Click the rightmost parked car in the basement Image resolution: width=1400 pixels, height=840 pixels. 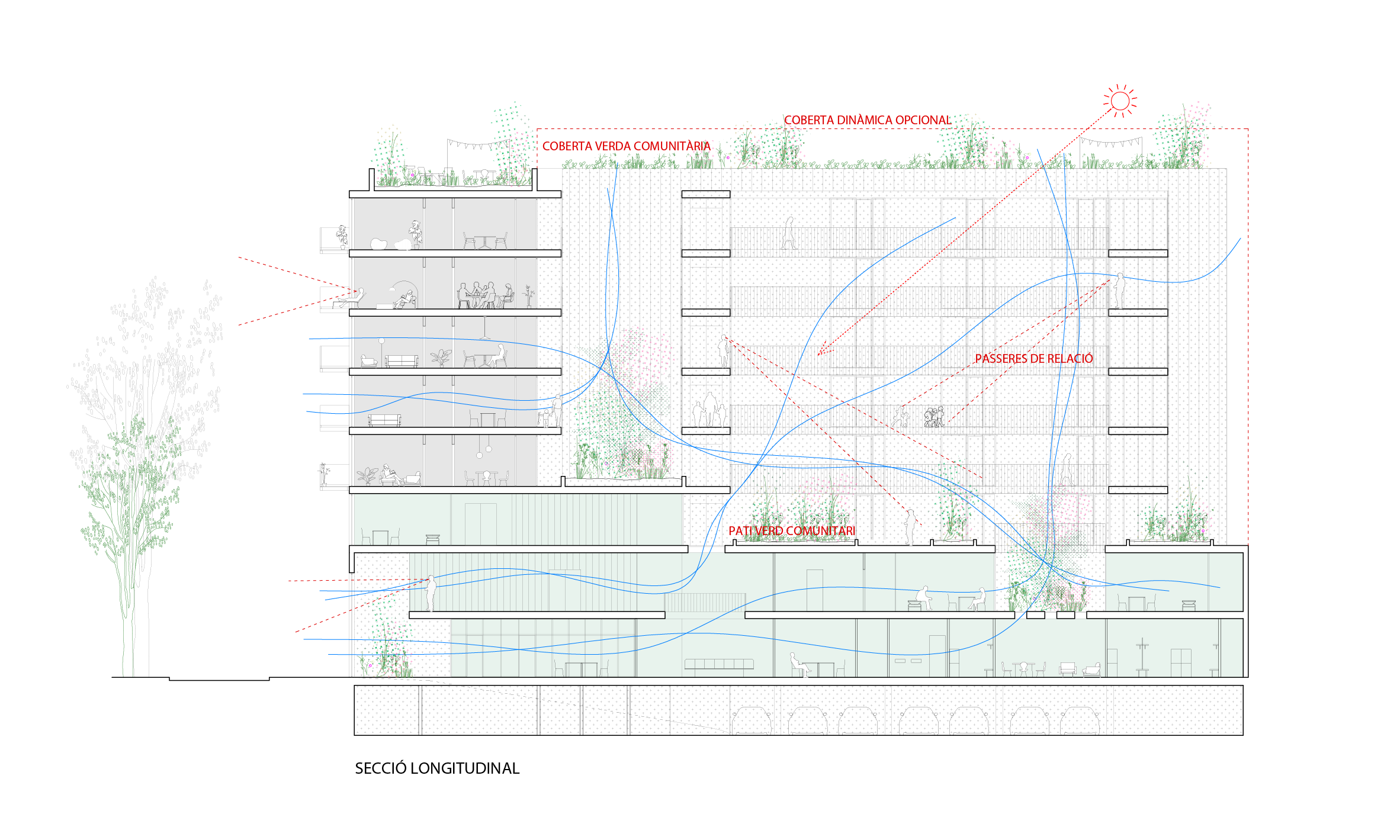tap(1079, 721)
